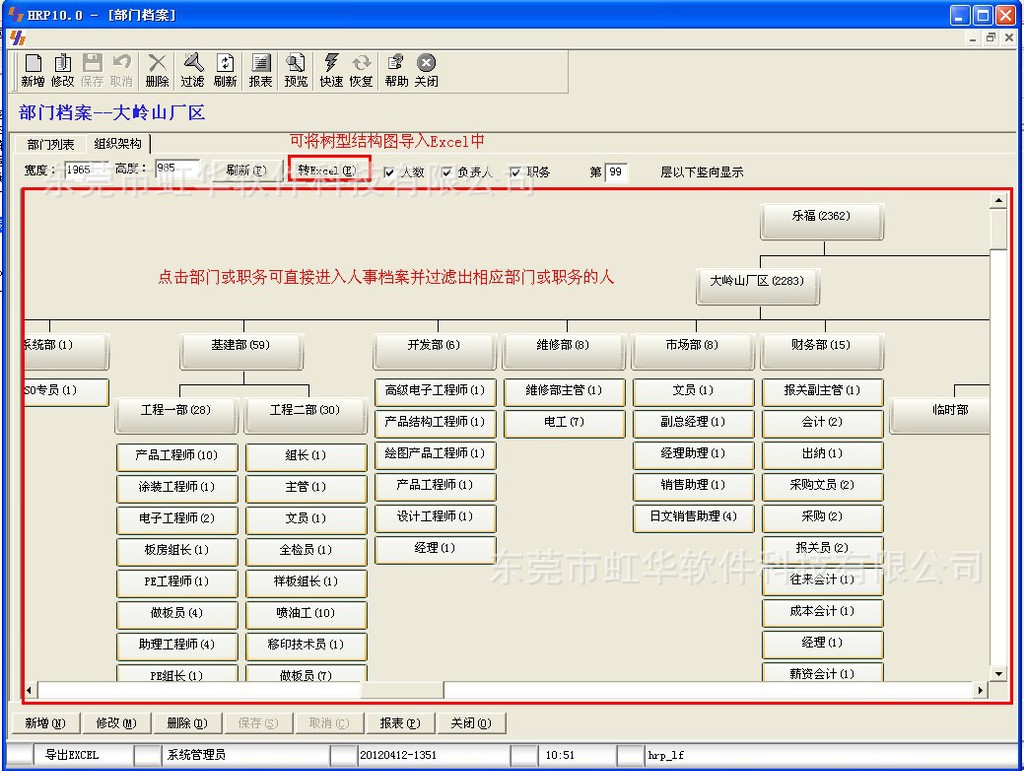Screen dimensions: 1024x771
Task: Click the 删除 (Delete) toolbar icon
Action: pyautogui.click(x=157, y=69)
